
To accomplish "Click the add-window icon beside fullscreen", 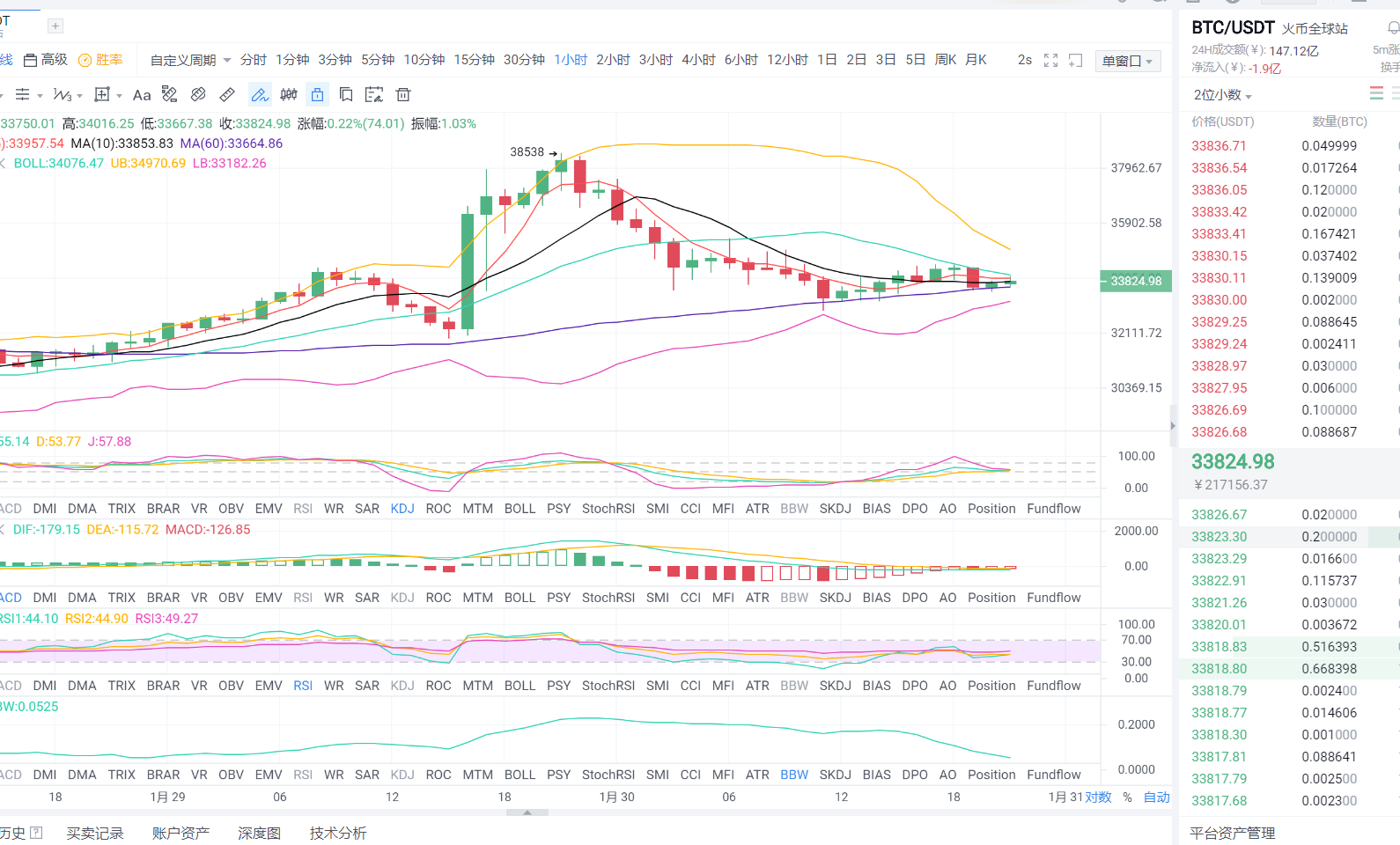I will coord(1075,60).
